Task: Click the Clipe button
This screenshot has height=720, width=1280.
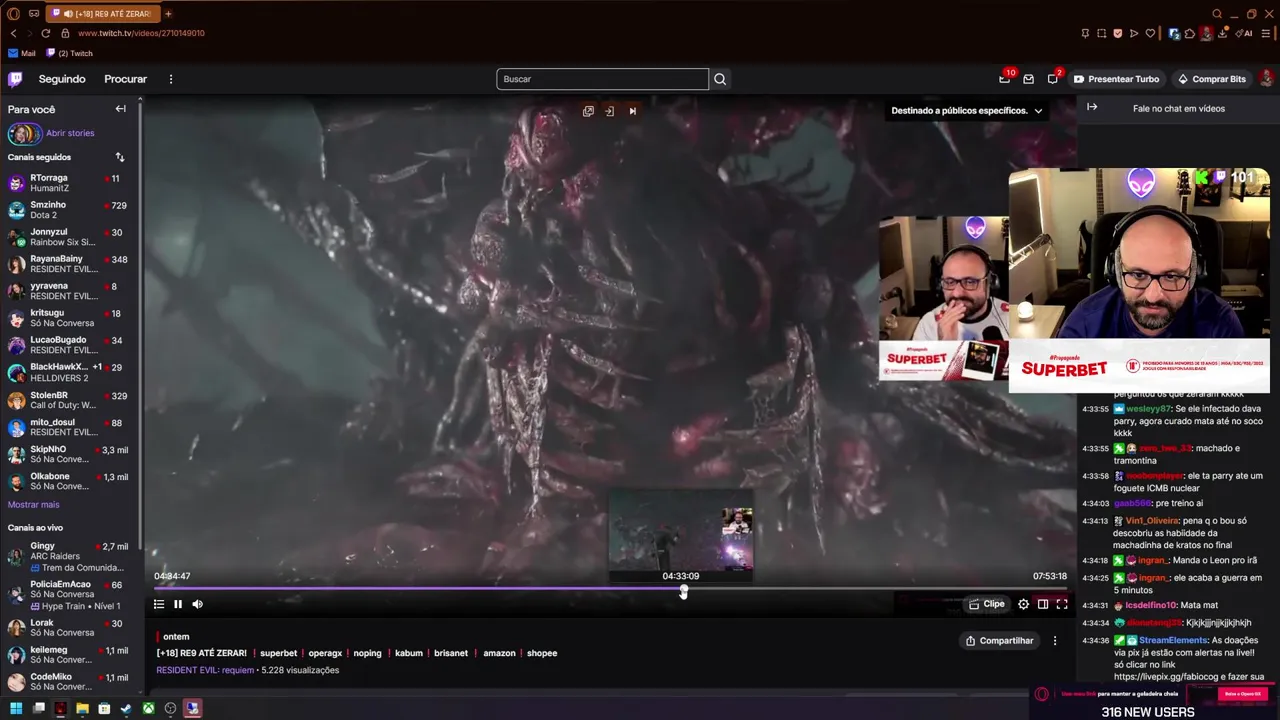Action: coord(986,604)
